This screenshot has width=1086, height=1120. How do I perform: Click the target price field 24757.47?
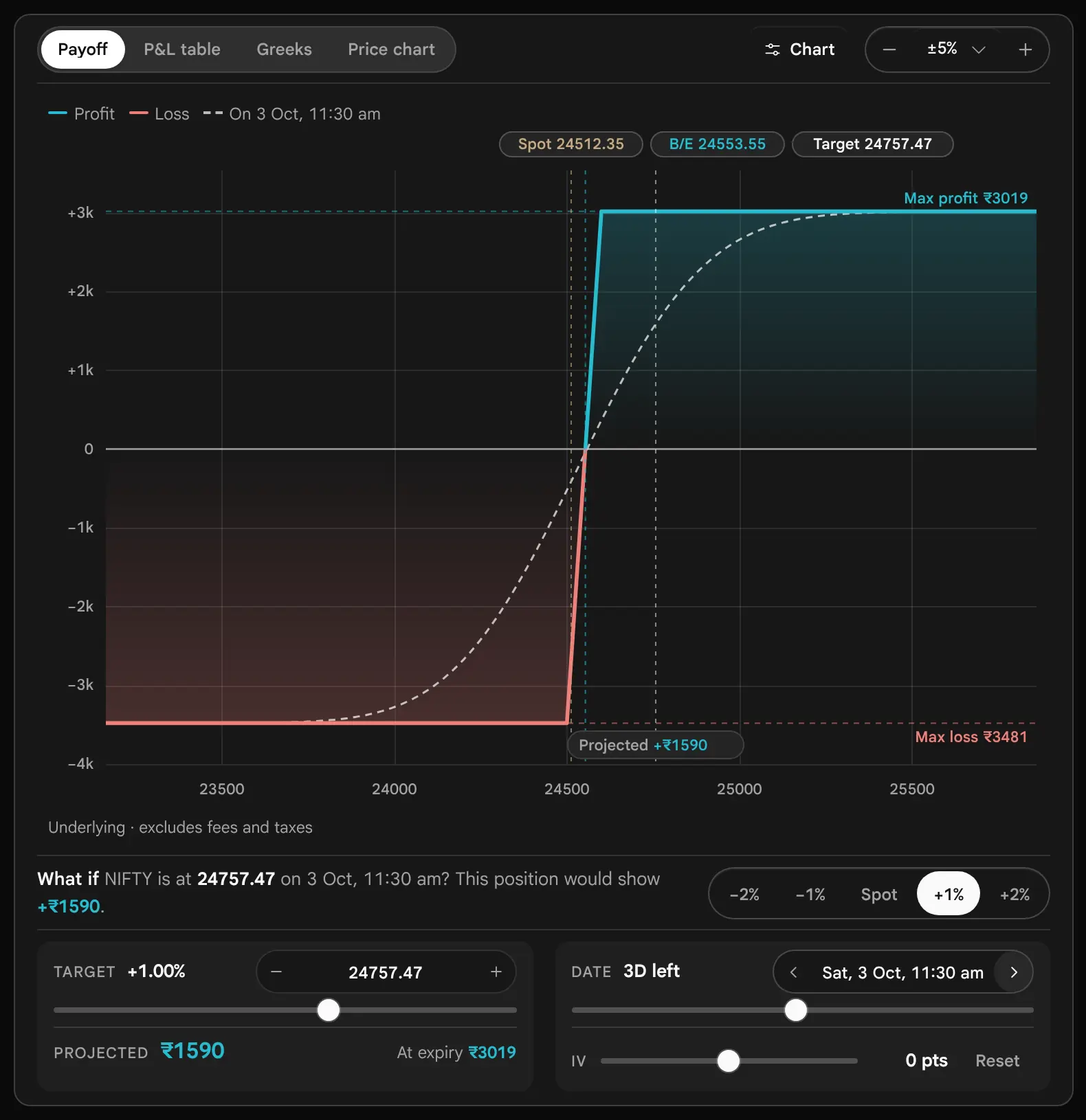pos(386,972)
